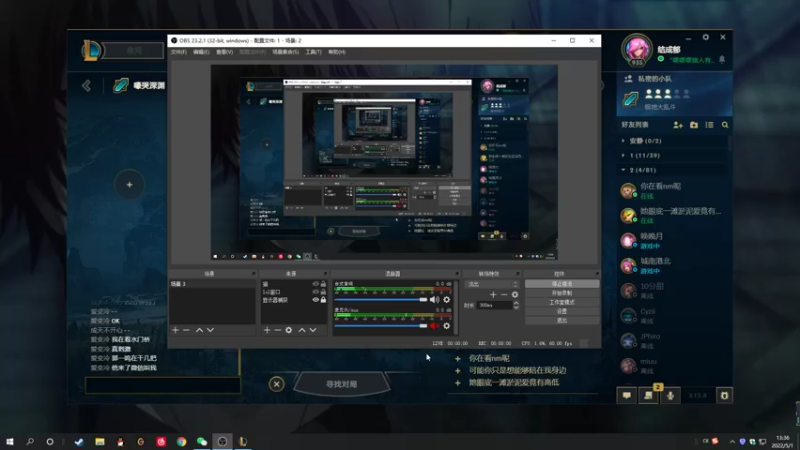Click 退出 button in OBS controls
The height and width of the screenshot is (450, 800).
point(562,320)
